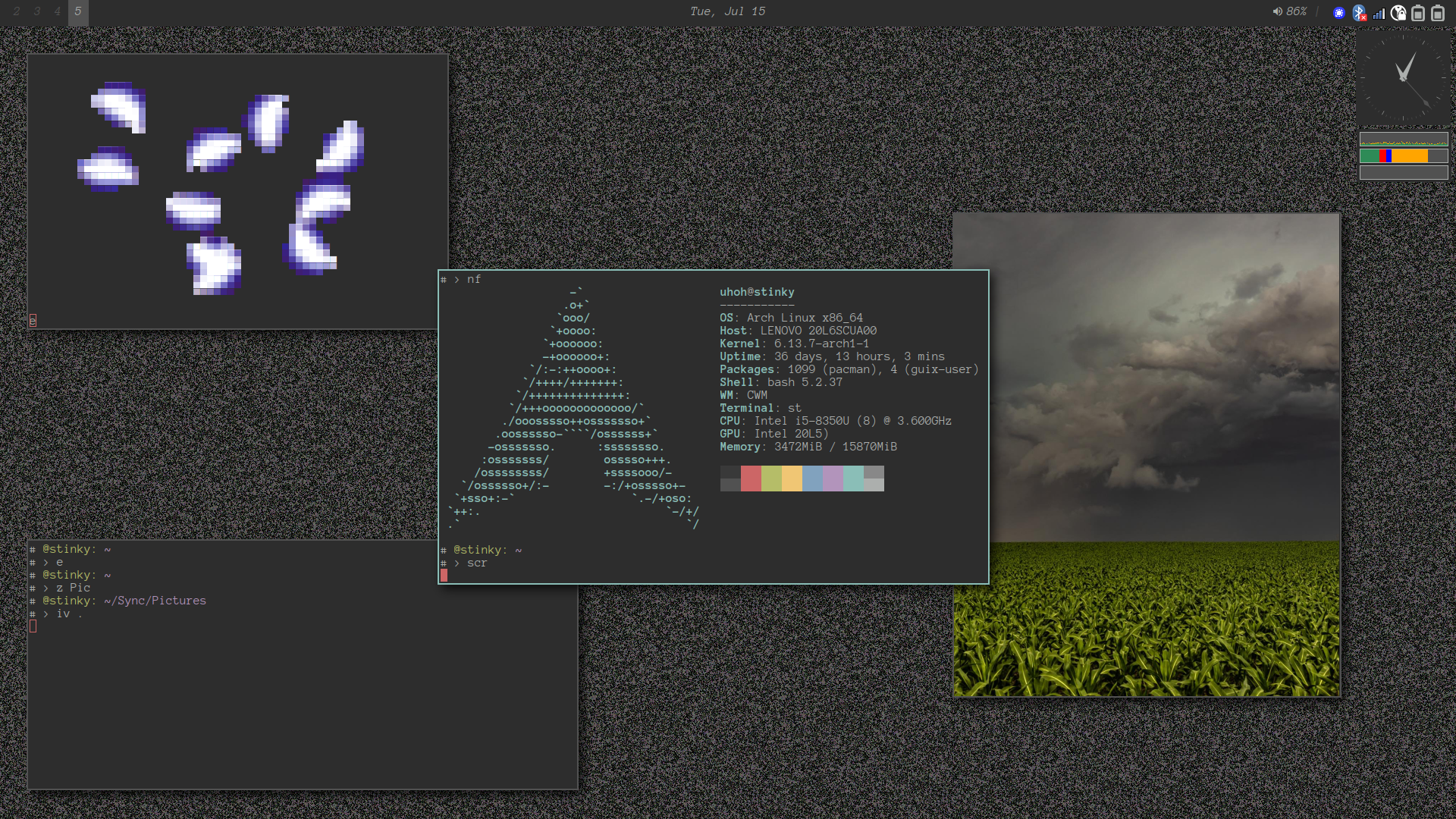Click the 'Kernel: 6.13.7-arch1-1' line
The height and width of the screenshot is (819, 1456).
(794, 344)
